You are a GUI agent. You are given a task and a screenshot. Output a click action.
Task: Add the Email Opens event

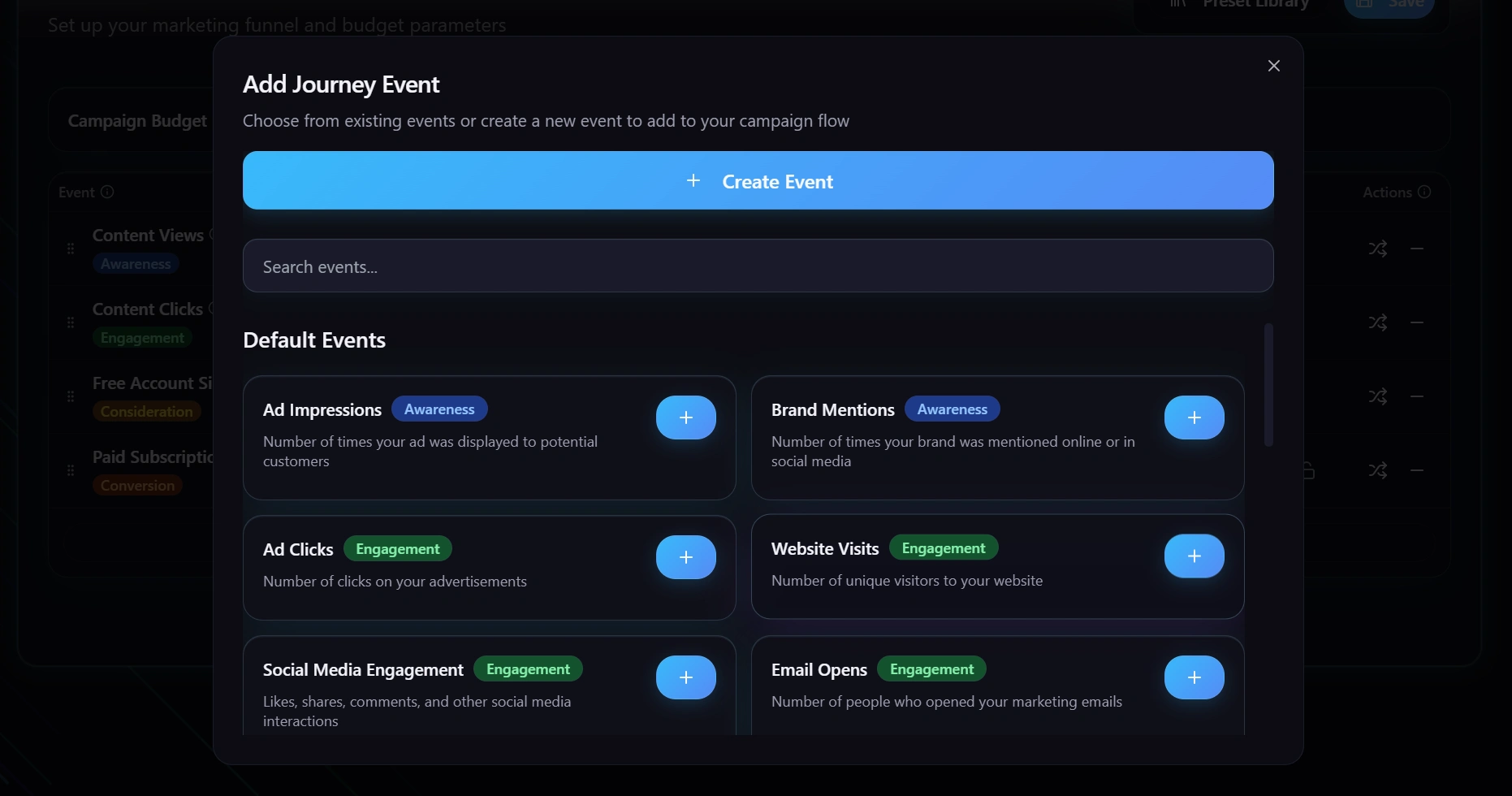click(x=1194, y=677)
